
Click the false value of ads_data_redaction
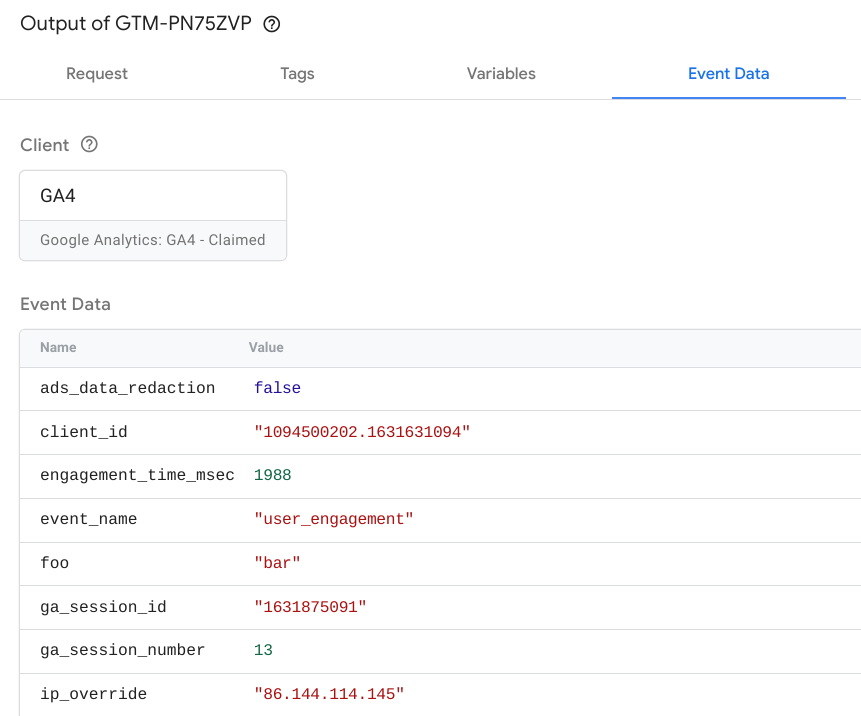click(x=277, y=388)
